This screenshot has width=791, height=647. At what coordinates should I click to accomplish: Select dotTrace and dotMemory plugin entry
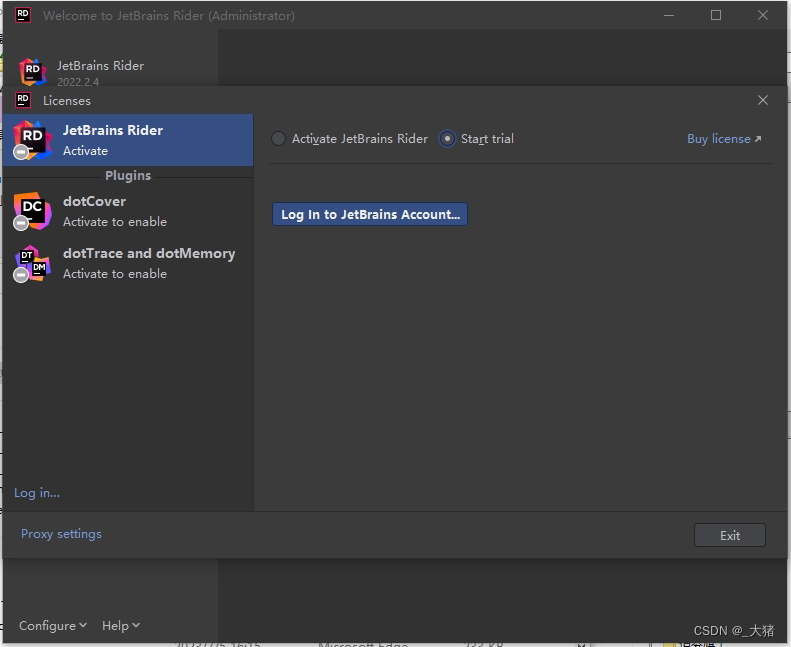pos(128,263)
